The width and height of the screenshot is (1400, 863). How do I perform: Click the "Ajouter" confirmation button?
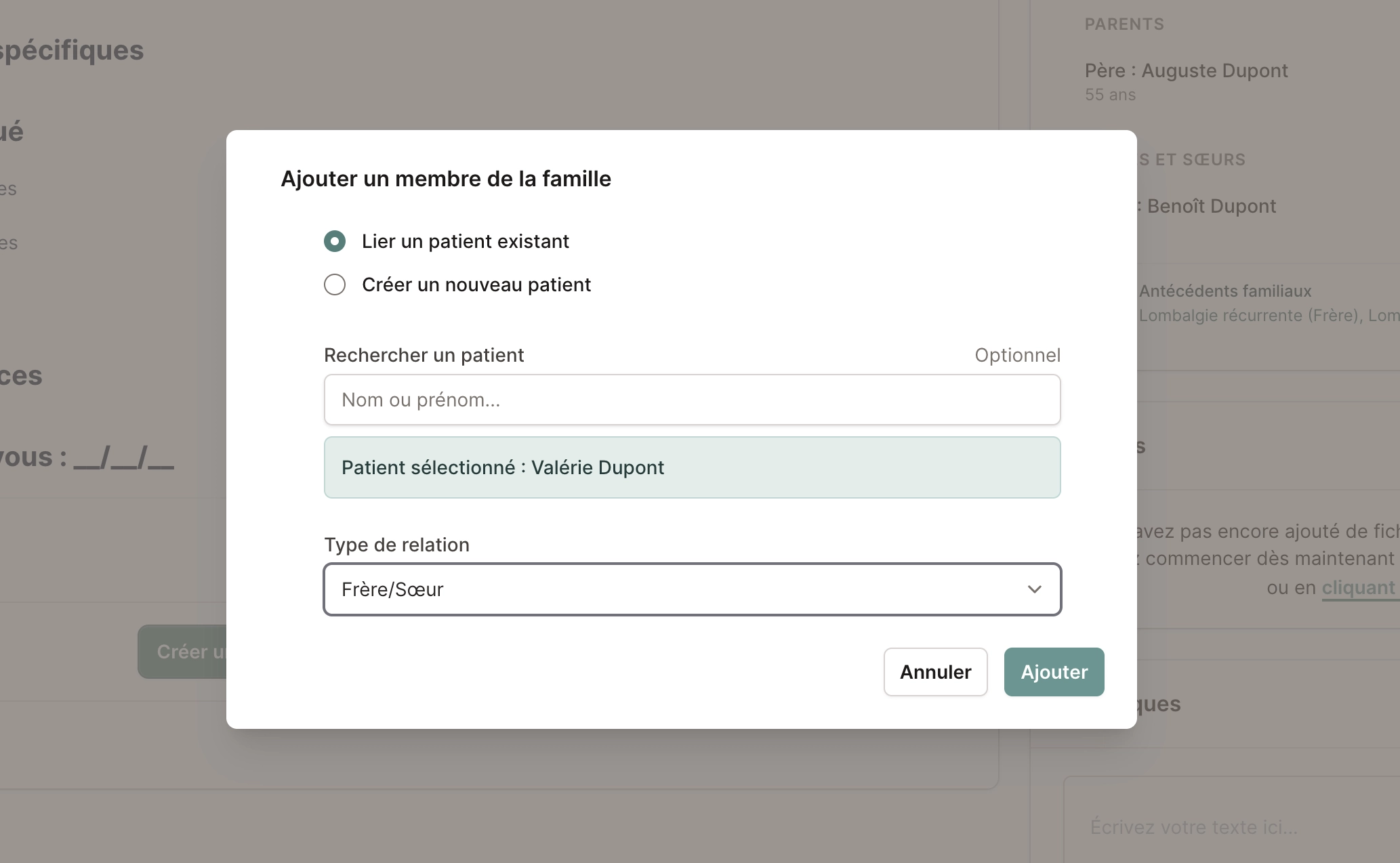(x=1053, y=671)
